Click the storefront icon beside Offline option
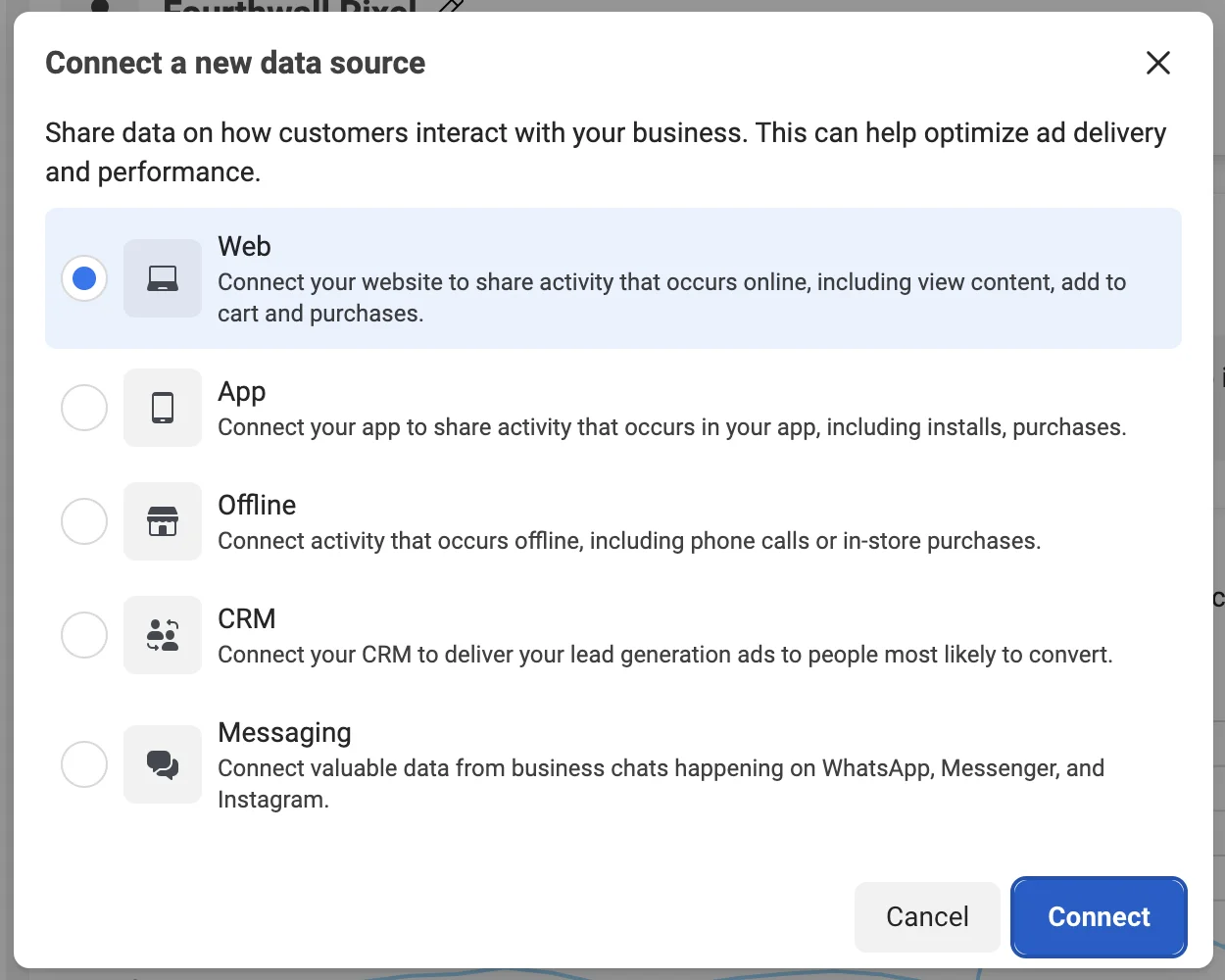This screenshot has height=980, width=1225. point(163,521)
